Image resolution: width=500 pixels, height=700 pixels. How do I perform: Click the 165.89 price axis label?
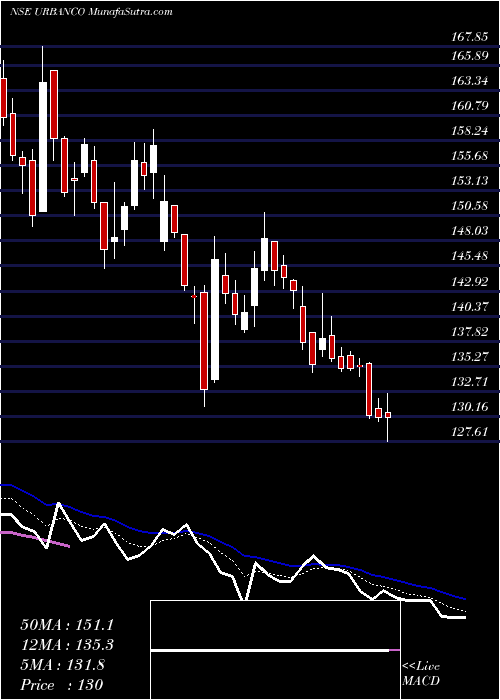tap(469, 56)
